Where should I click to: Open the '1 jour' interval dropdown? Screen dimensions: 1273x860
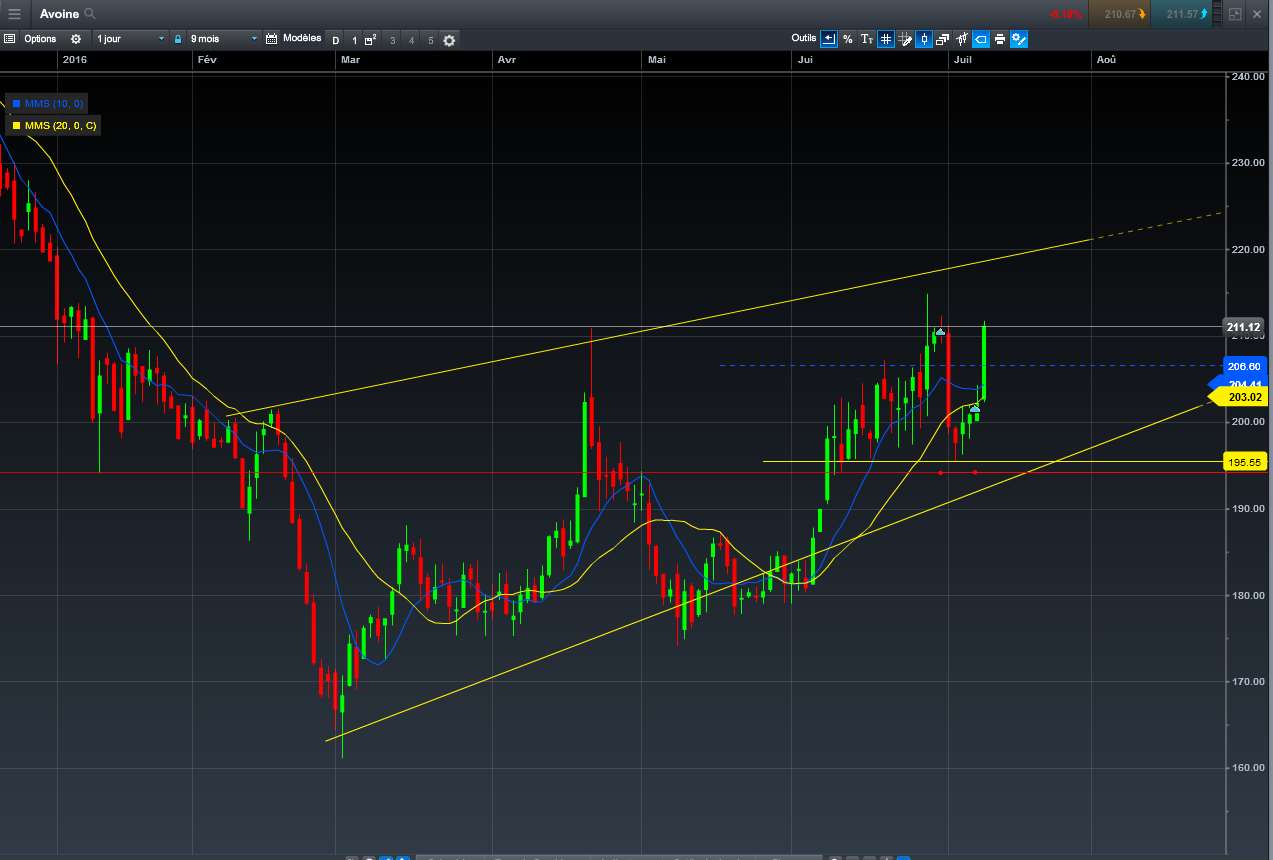click(x=130, y=39)
